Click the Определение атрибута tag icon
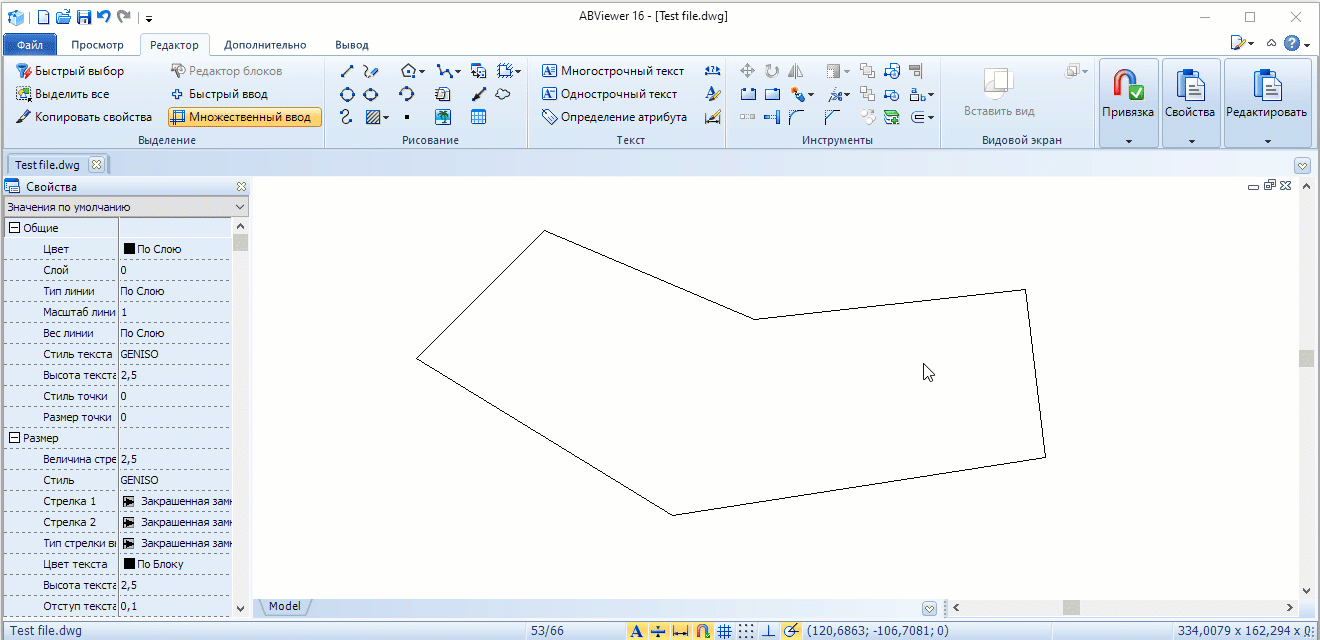The width and height of the screenshot is (1320, 640). (x=549, y=117)
